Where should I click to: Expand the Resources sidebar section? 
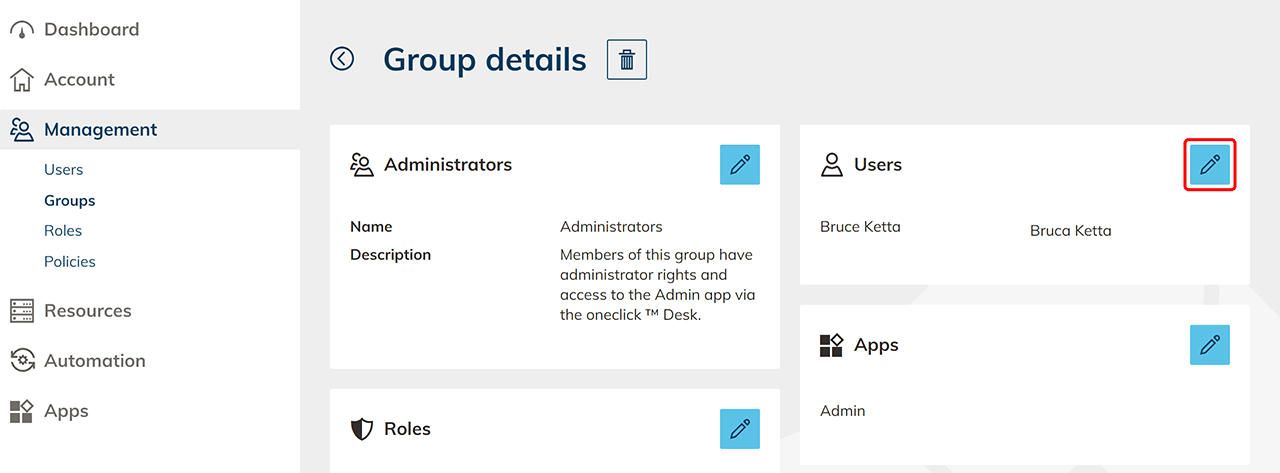(x=87, y=311)
